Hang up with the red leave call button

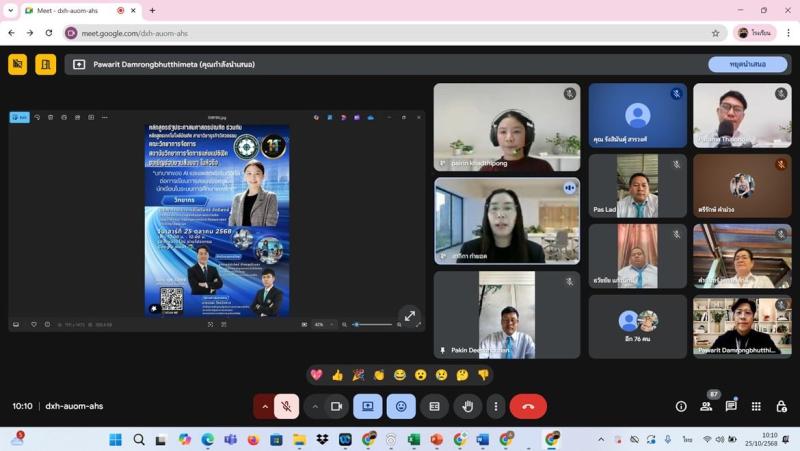click(528, 406)
